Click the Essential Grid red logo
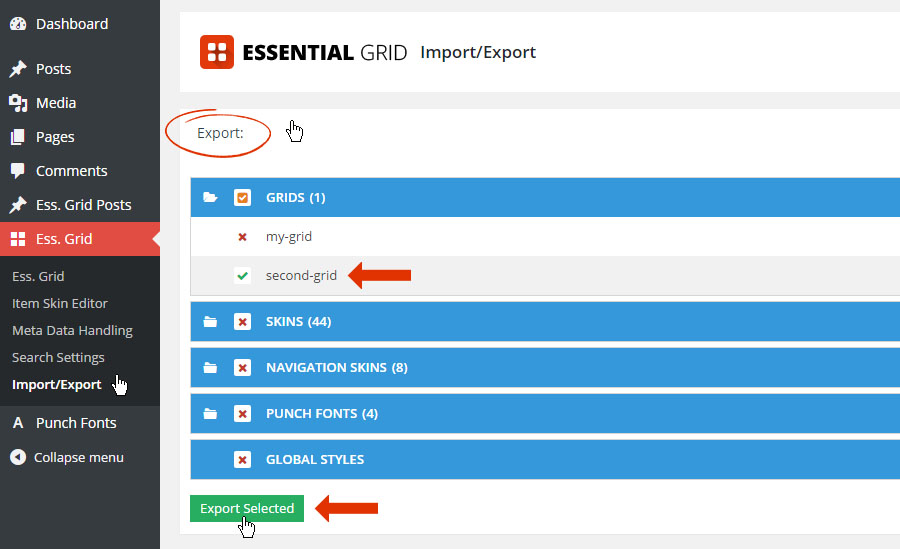 (216, 52)
